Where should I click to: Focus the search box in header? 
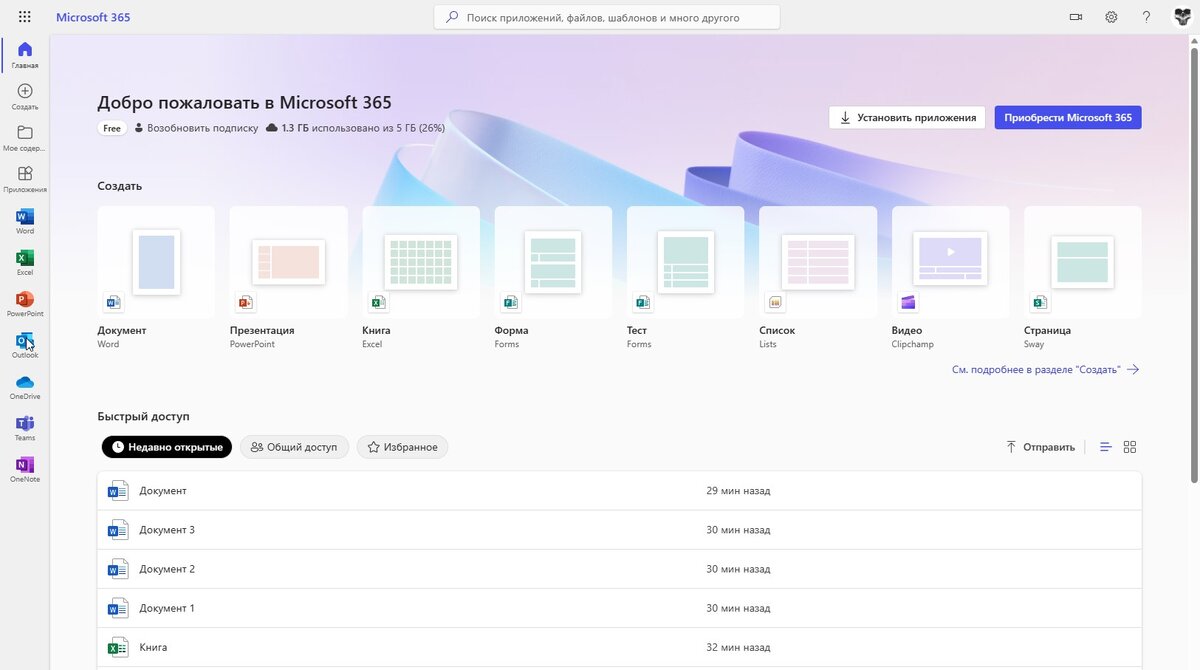(x=607, y=17)
